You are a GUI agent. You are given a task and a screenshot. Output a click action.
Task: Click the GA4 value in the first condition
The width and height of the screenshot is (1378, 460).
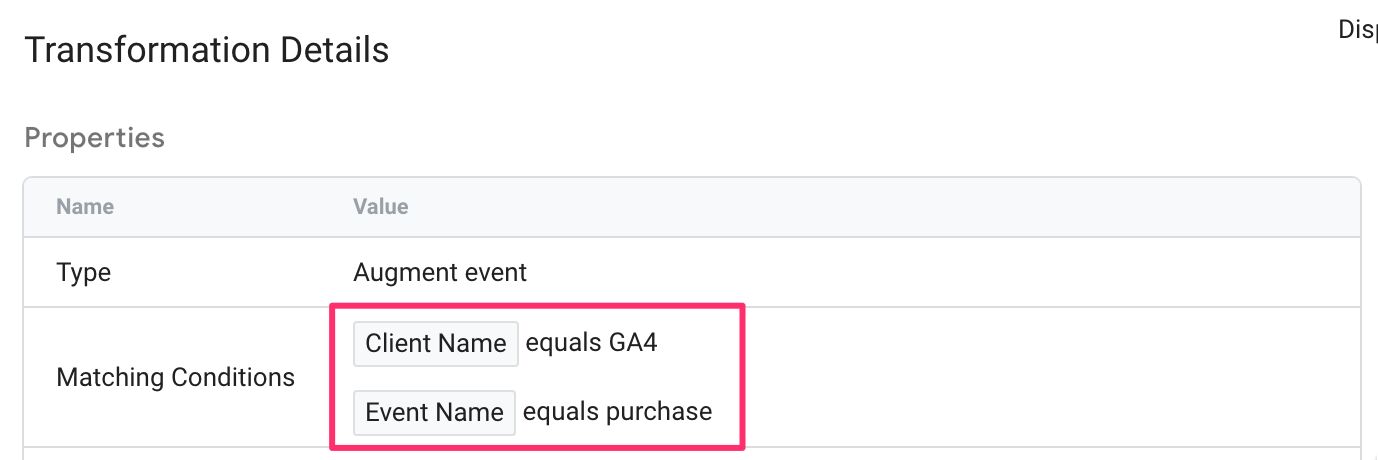pyautogui.click(x=632, y=343)
